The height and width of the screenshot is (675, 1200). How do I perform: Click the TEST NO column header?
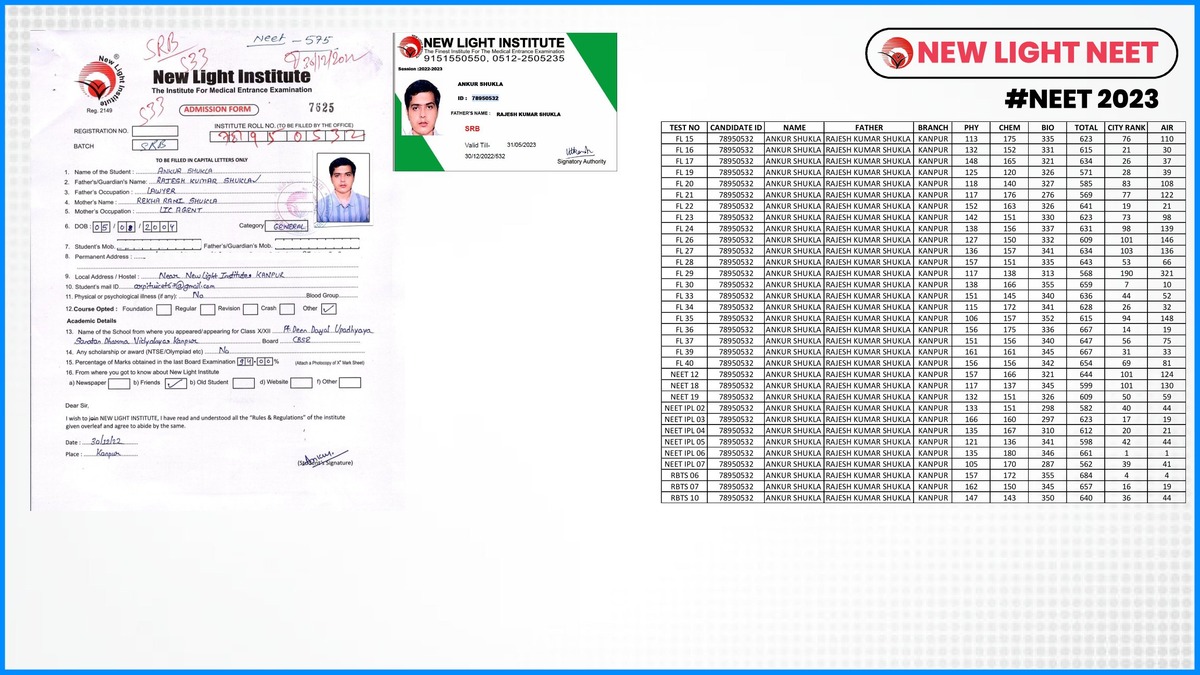[684, 128]
